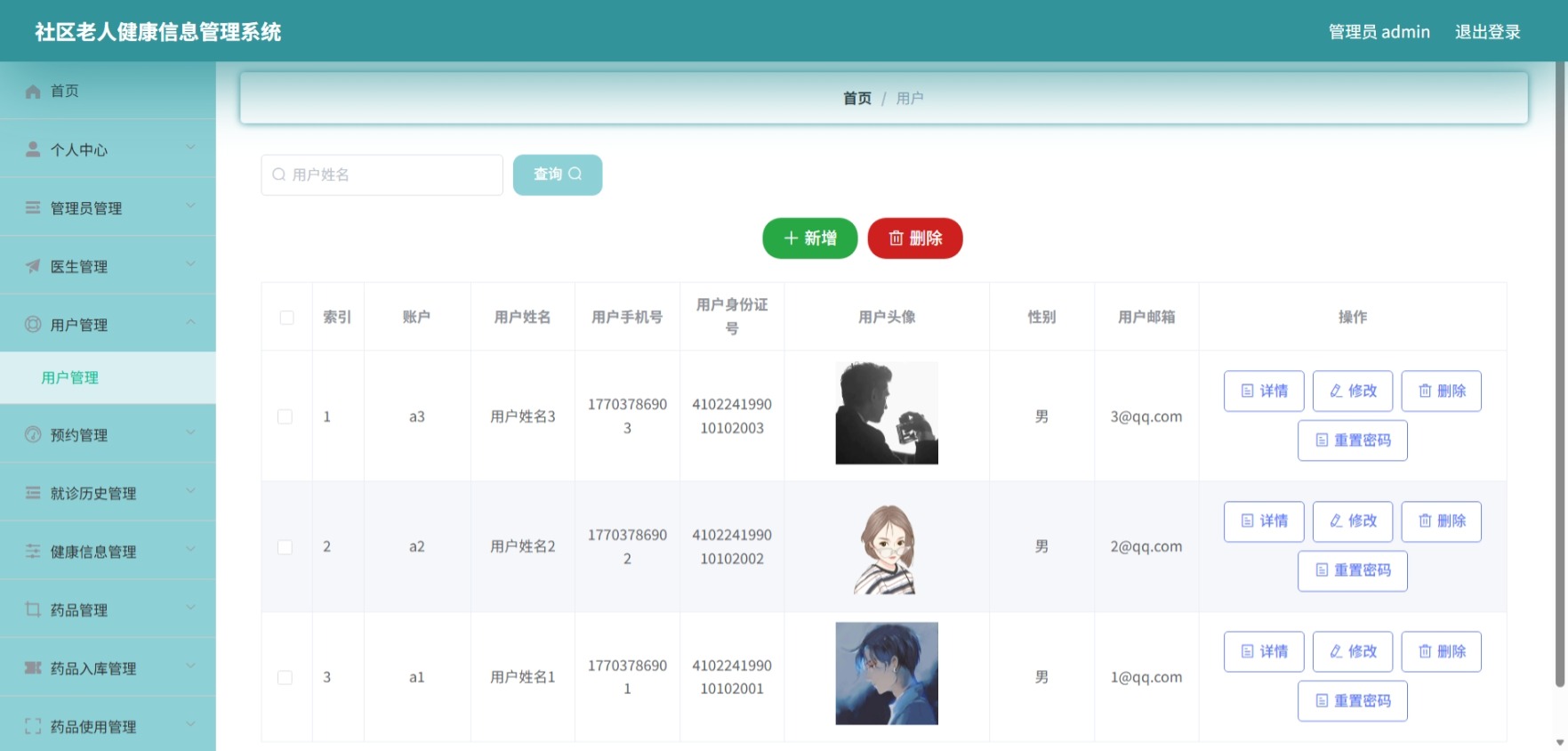Click the magnifier icon in search field
This screenshot has height=751, width=1568.
click(x=278, y=174)
